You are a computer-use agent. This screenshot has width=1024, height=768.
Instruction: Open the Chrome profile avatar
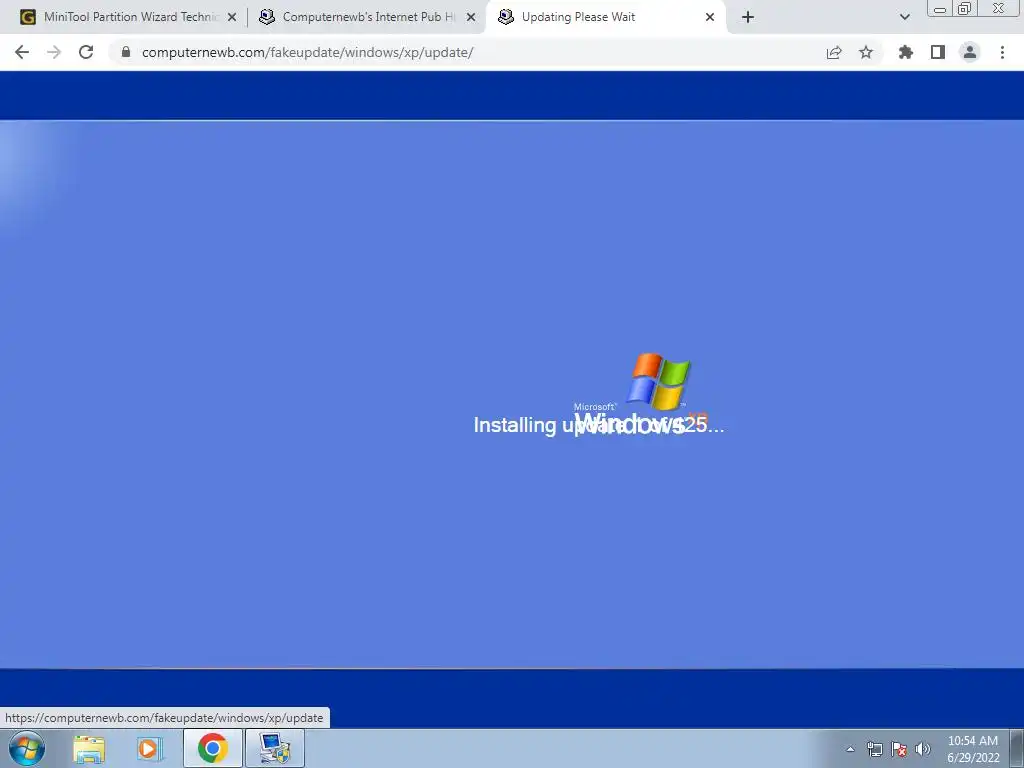click(970, 52)
